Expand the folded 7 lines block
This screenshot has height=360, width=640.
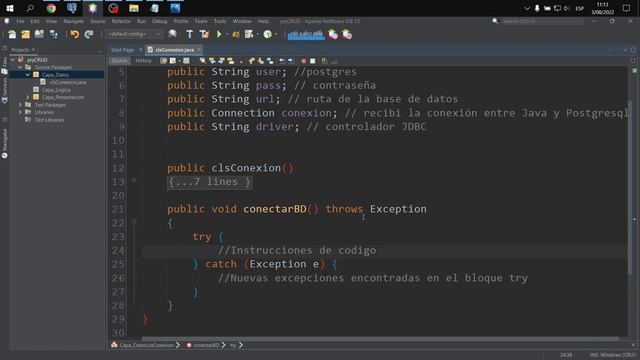click(x=134, y=180)
